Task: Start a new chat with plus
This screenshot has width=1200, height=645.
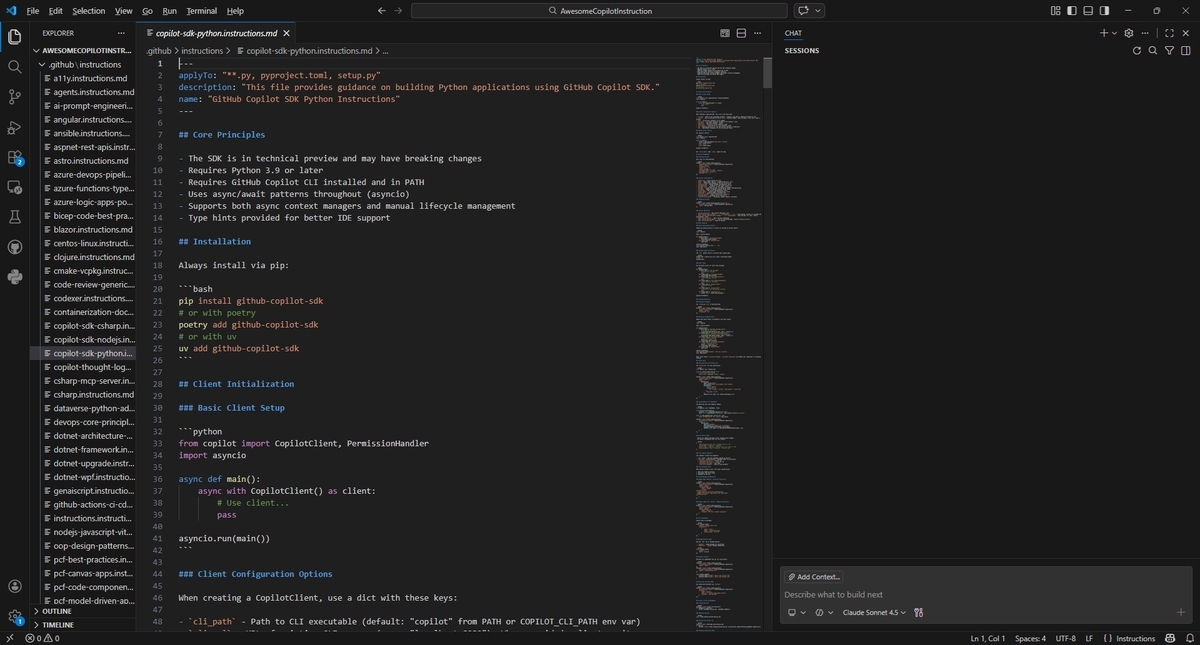Action: [1104, 33]
